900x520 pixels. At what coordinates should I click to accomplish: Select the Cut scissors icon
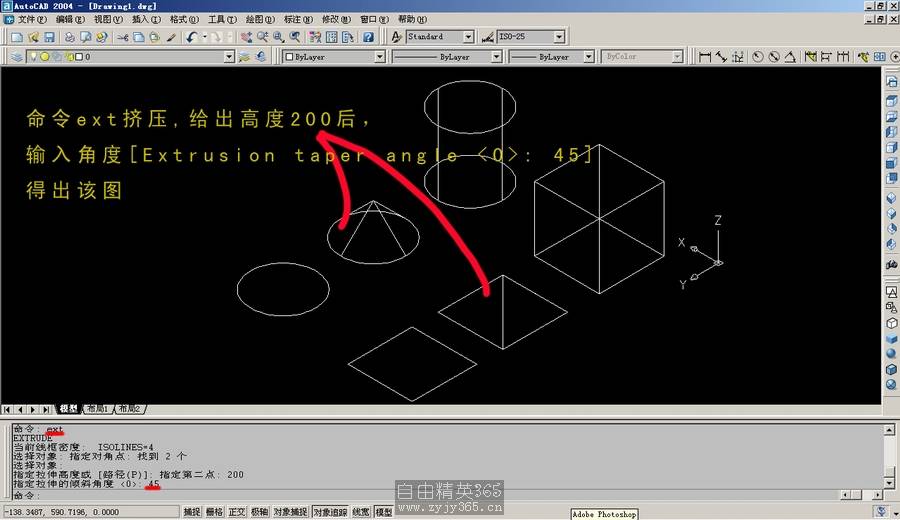pos(122,37)
